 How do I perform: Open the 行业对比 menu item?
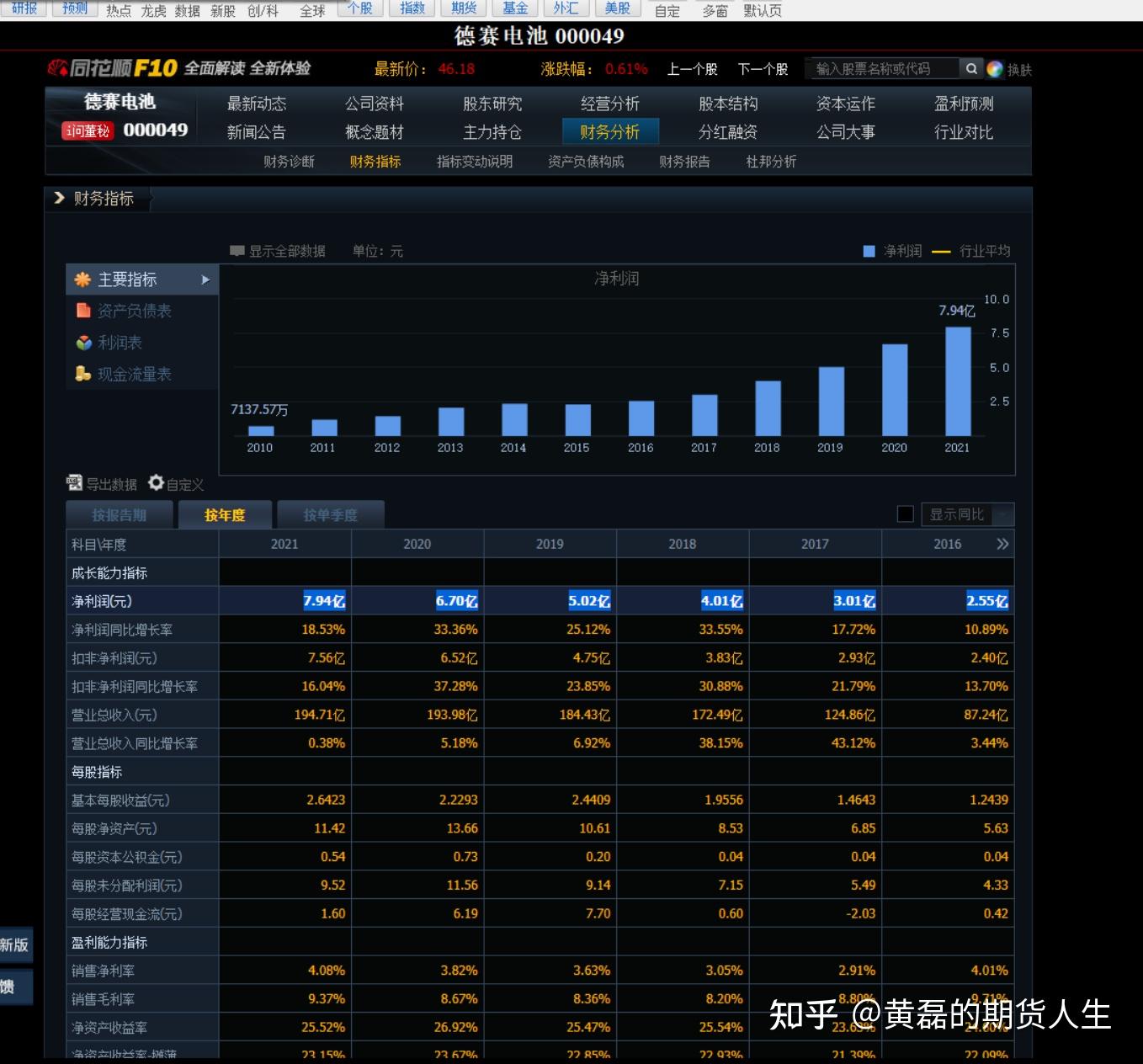point(964,132)
